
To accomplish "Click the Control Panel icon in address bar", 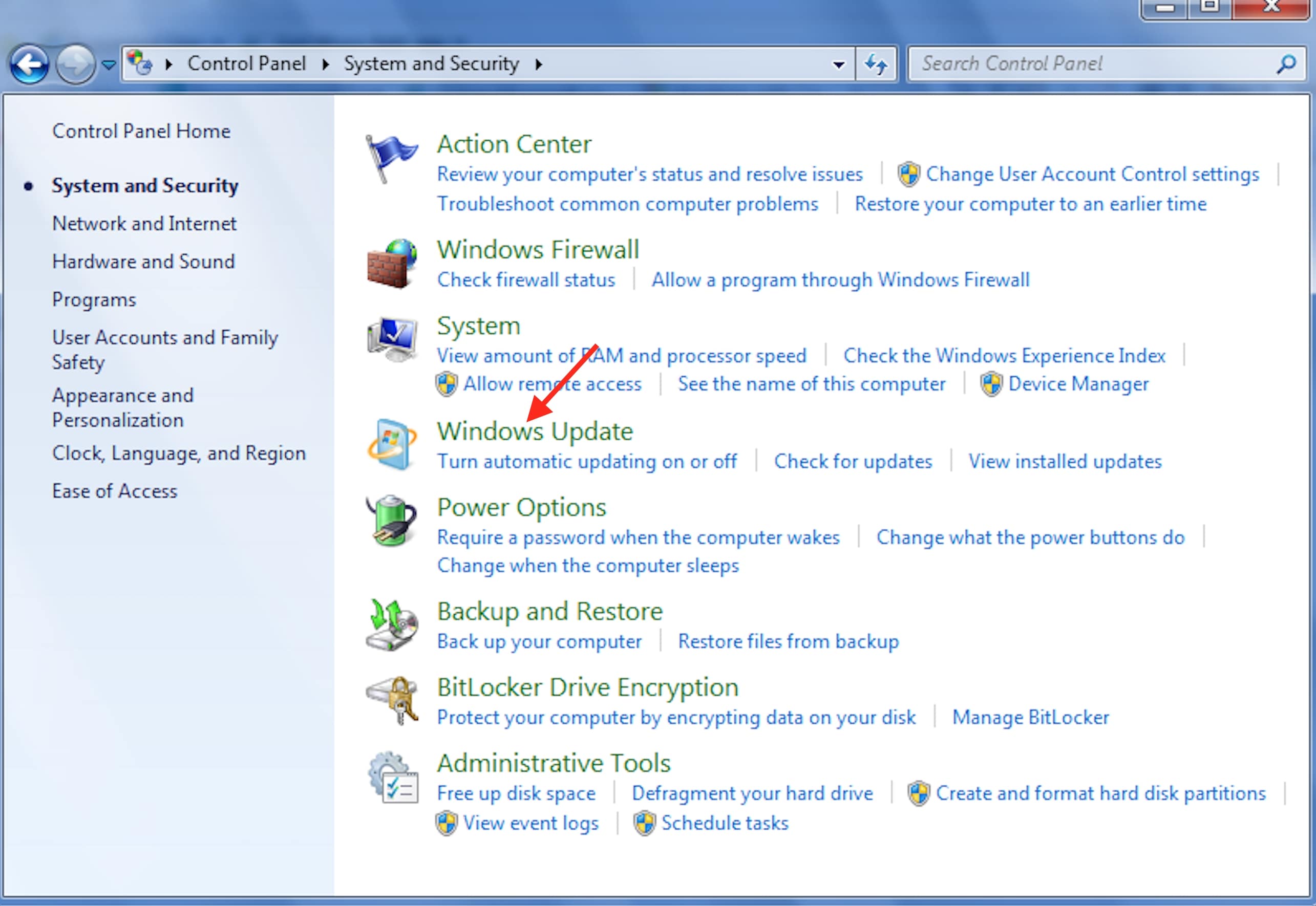I will point(139,62).
